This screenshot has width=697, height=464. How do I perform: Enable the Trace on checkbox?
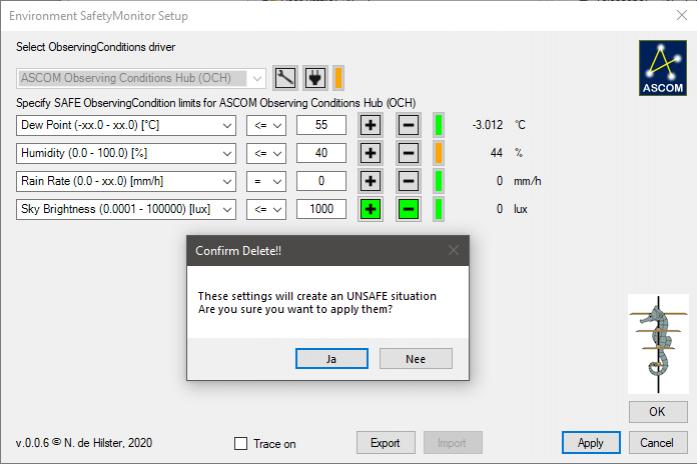click(x=240, y=443)
